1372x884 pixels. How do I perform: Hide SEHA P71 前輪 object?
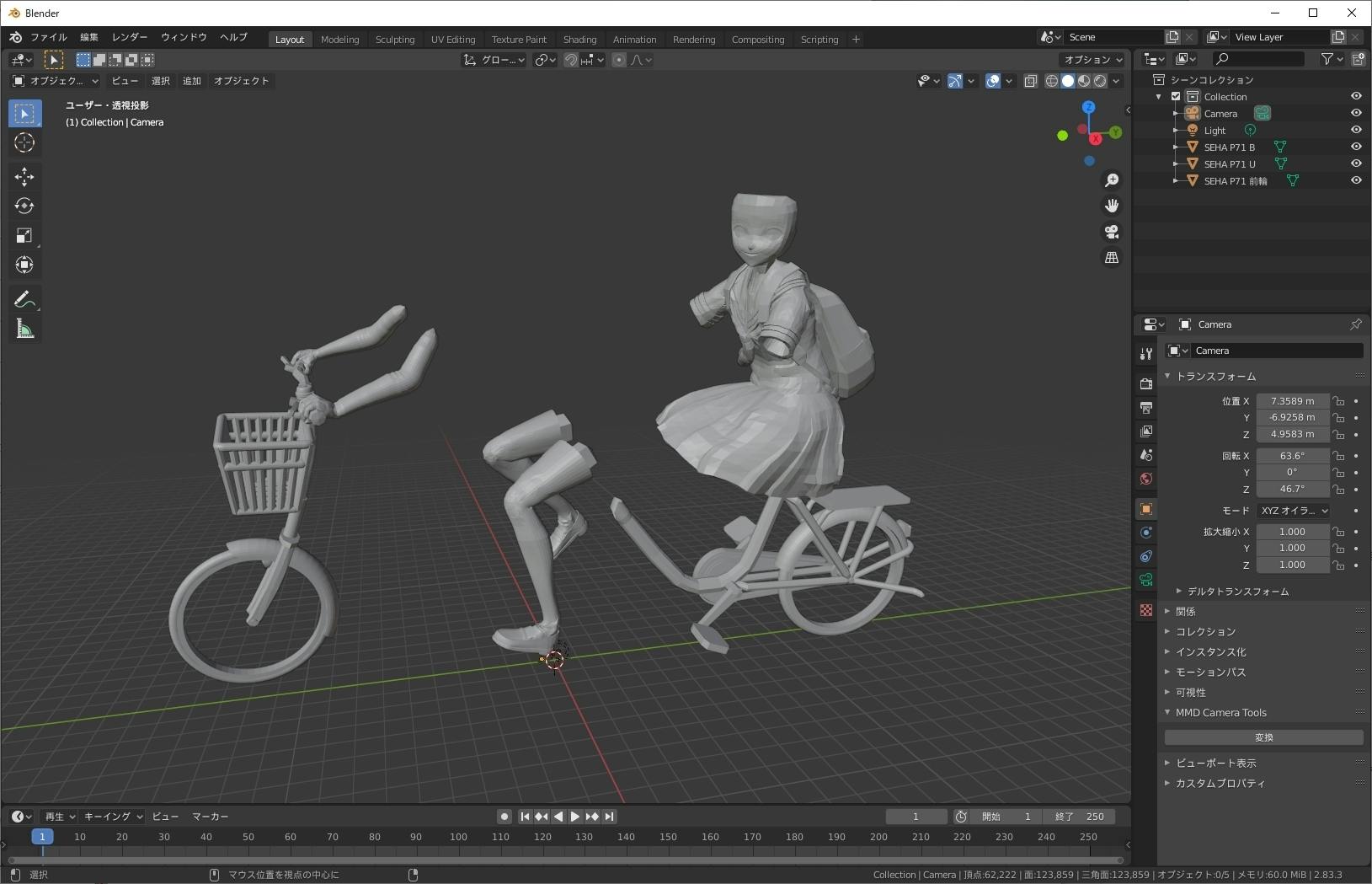coord(1356,180)
